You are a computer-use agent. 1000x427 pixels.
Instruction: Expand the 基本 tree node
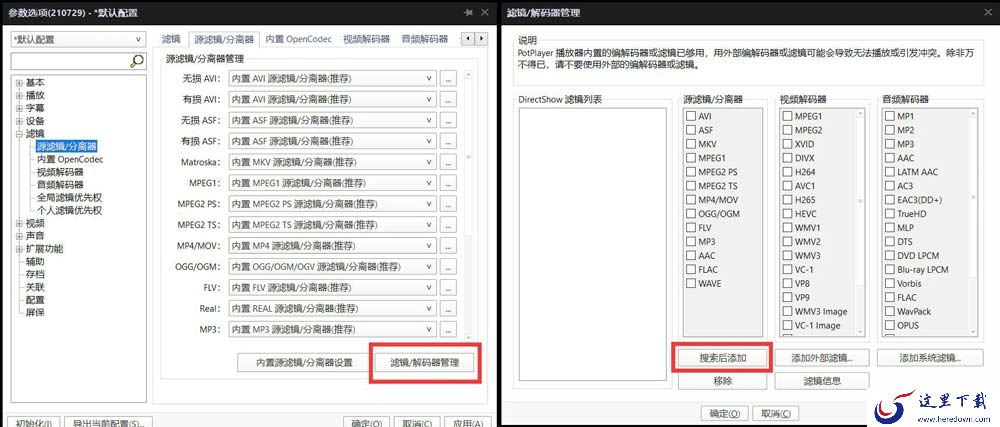coord(19,83)
